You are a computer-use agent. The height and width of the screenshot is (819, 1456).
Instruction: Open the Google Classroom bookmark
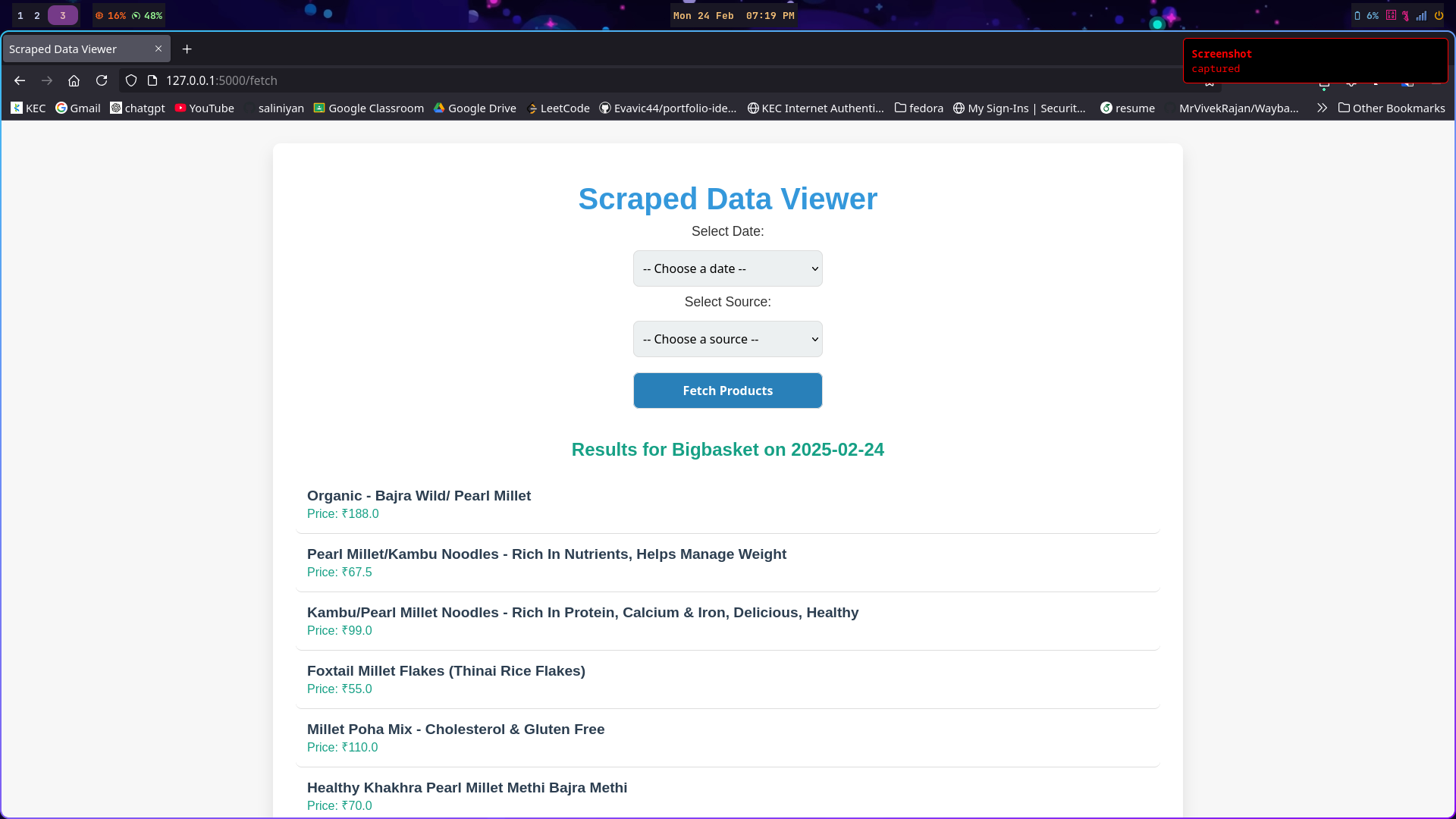pyautogui.click(x=369, y=108)
